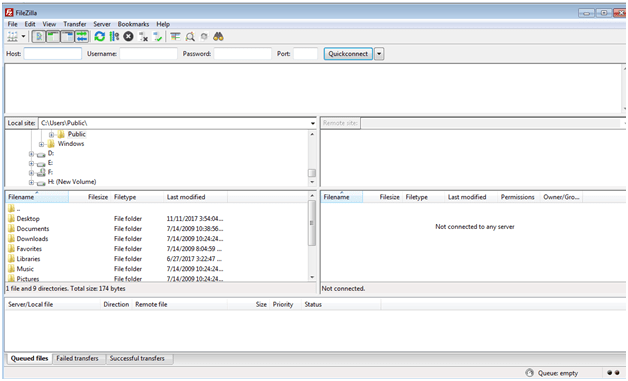Click the FileZilla title bar logo icon
The height and width of the screenshot is (381, 628).
[x=9, y=12]
